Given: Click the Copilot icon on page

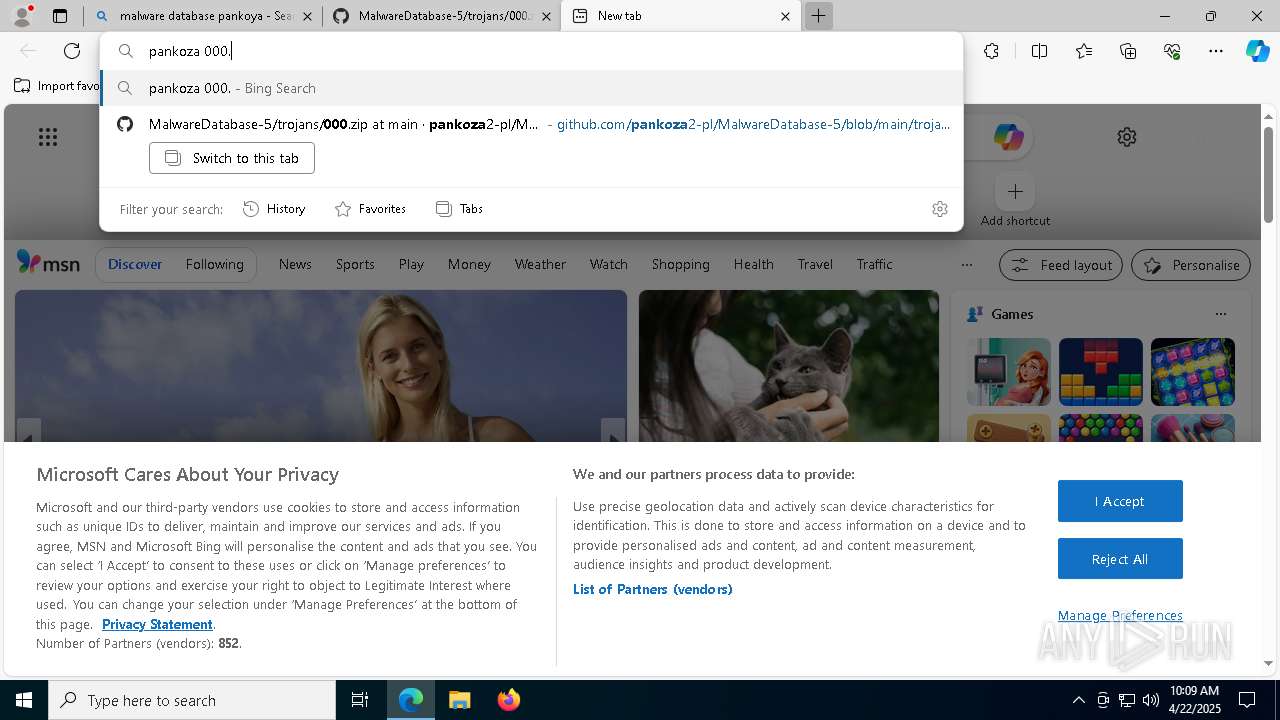Looking at the screenshot, I should coord(1008,137).
